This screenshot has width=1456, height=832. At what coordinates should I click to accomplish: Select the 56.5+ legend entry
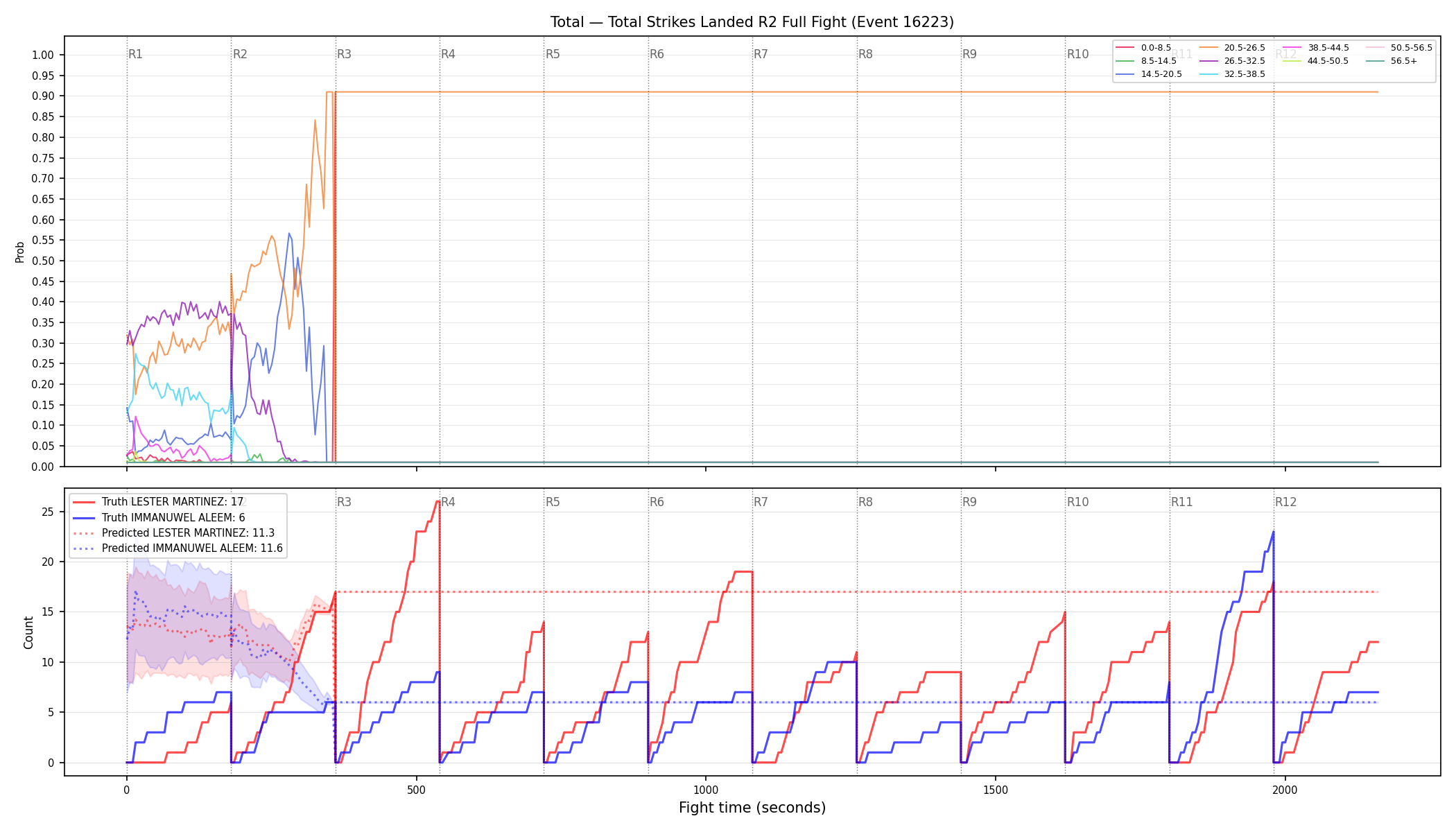(1392, 61)
